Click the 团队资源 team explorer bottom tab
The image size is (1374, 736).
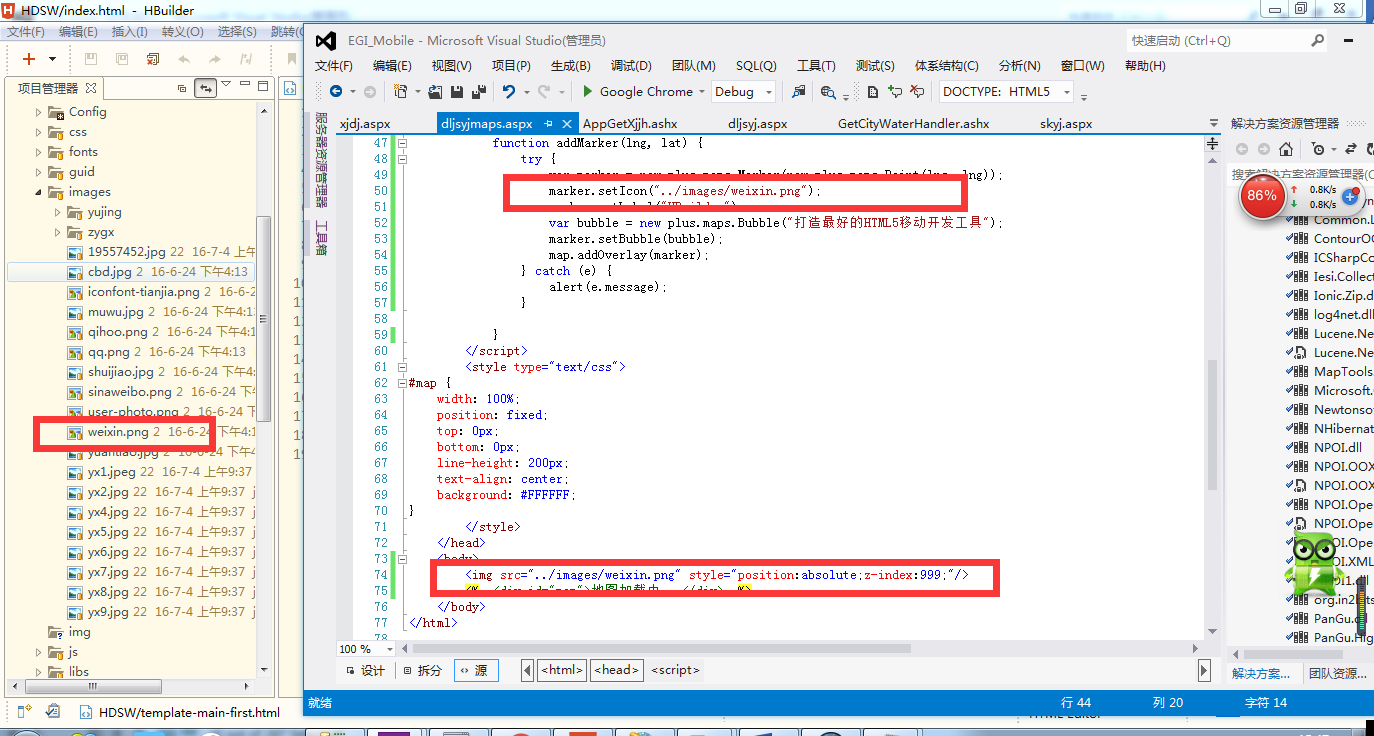pos(1338,674)
